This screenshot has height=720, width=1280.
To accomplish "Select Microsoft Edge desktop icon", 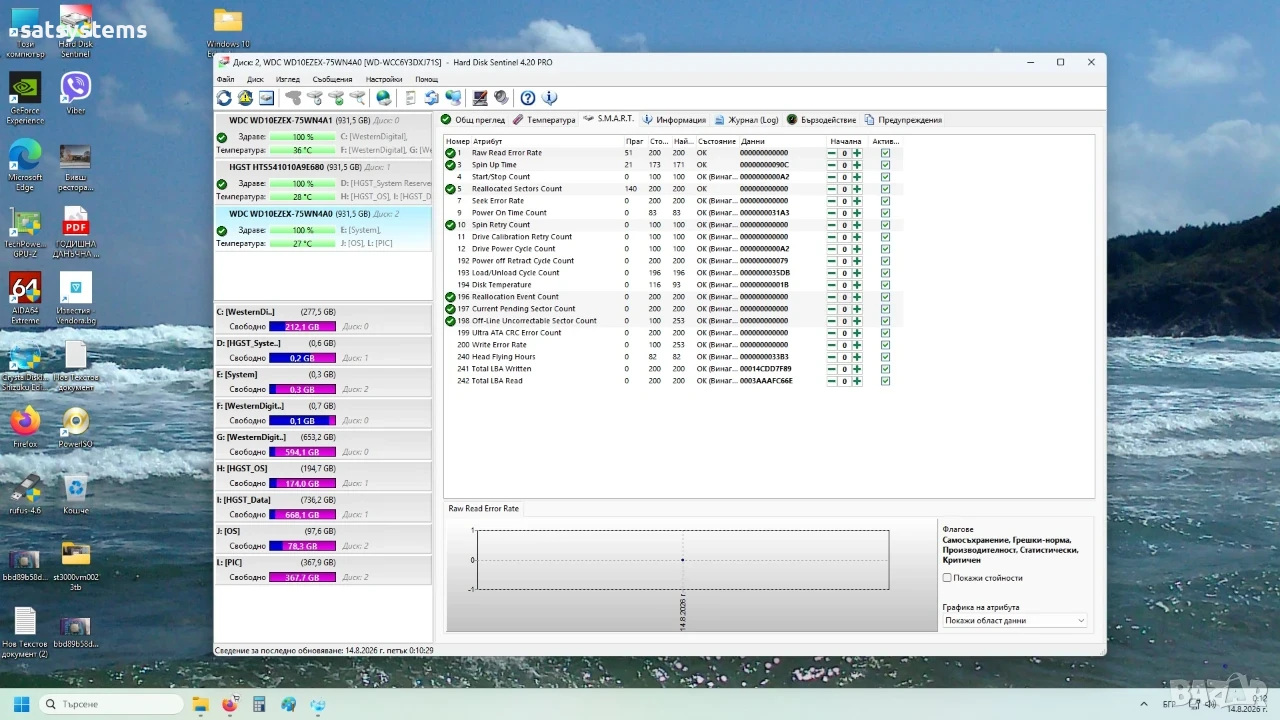I will click(25, 165).
